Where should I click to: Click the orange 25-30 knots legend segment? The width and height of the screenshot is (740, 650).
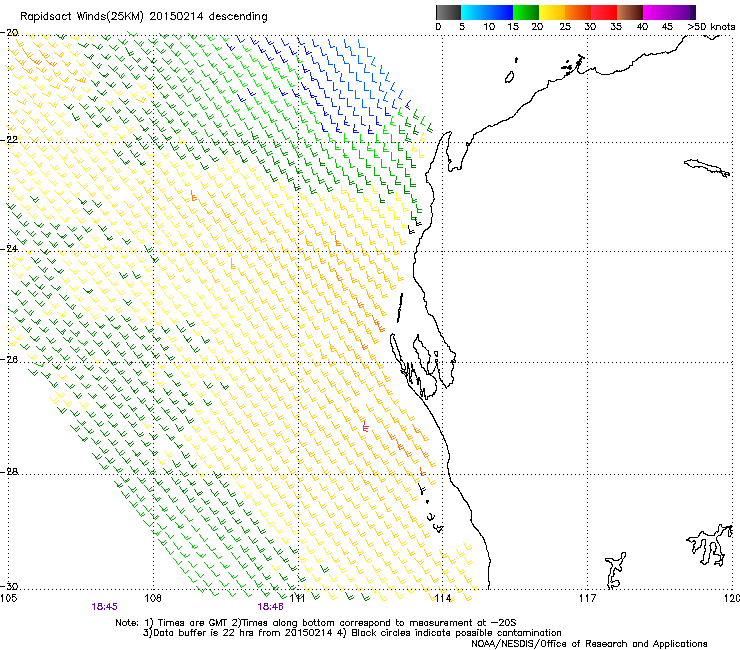pyautogui.click(x=578, y=12)
